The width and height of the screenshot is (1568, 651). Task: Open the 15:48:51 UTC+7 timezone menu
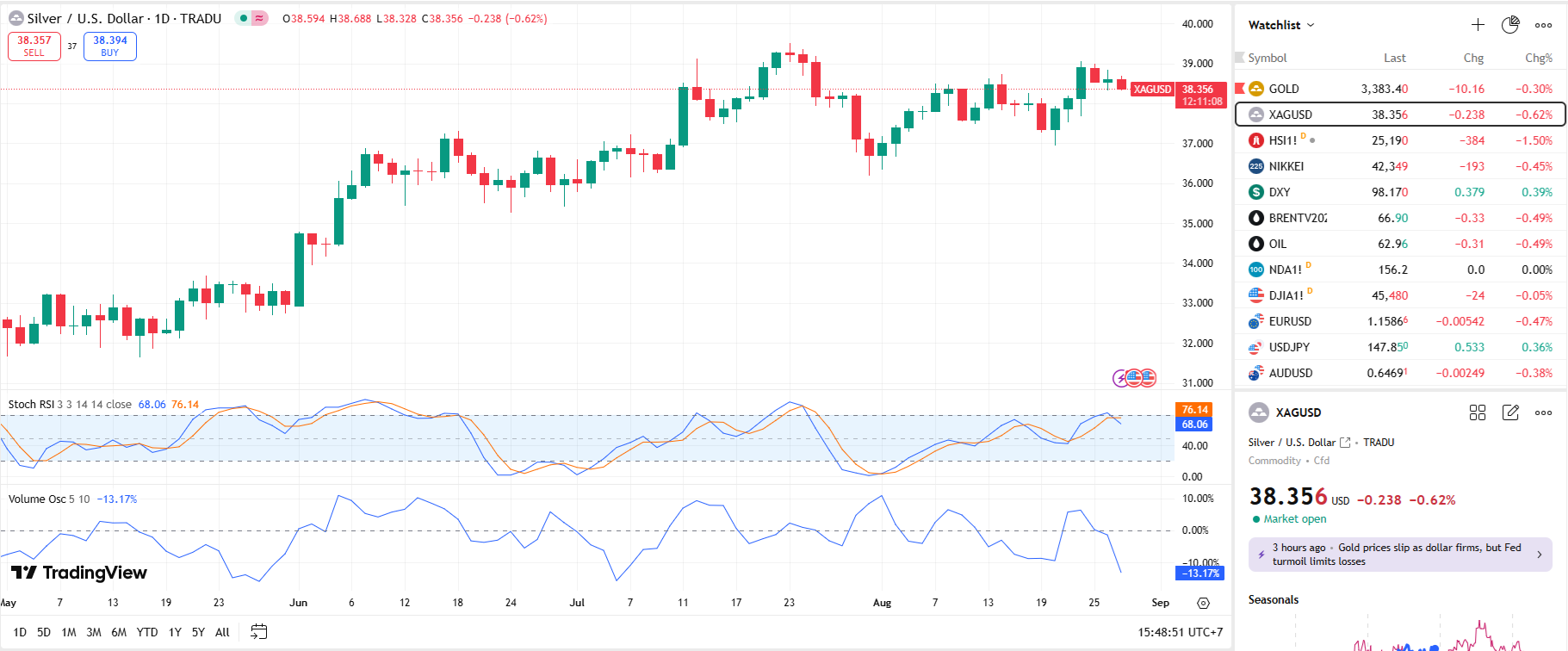pyautogui.click(x=1180, y=632)
